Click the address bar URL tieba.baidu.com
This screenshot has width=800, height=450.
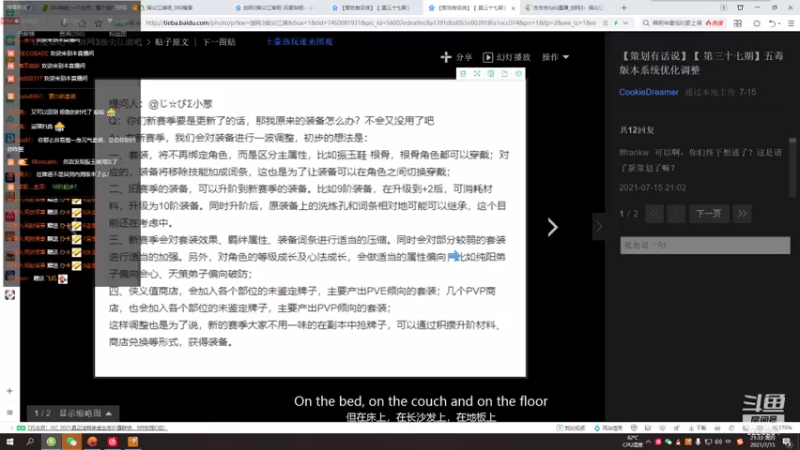pos(370,23)
